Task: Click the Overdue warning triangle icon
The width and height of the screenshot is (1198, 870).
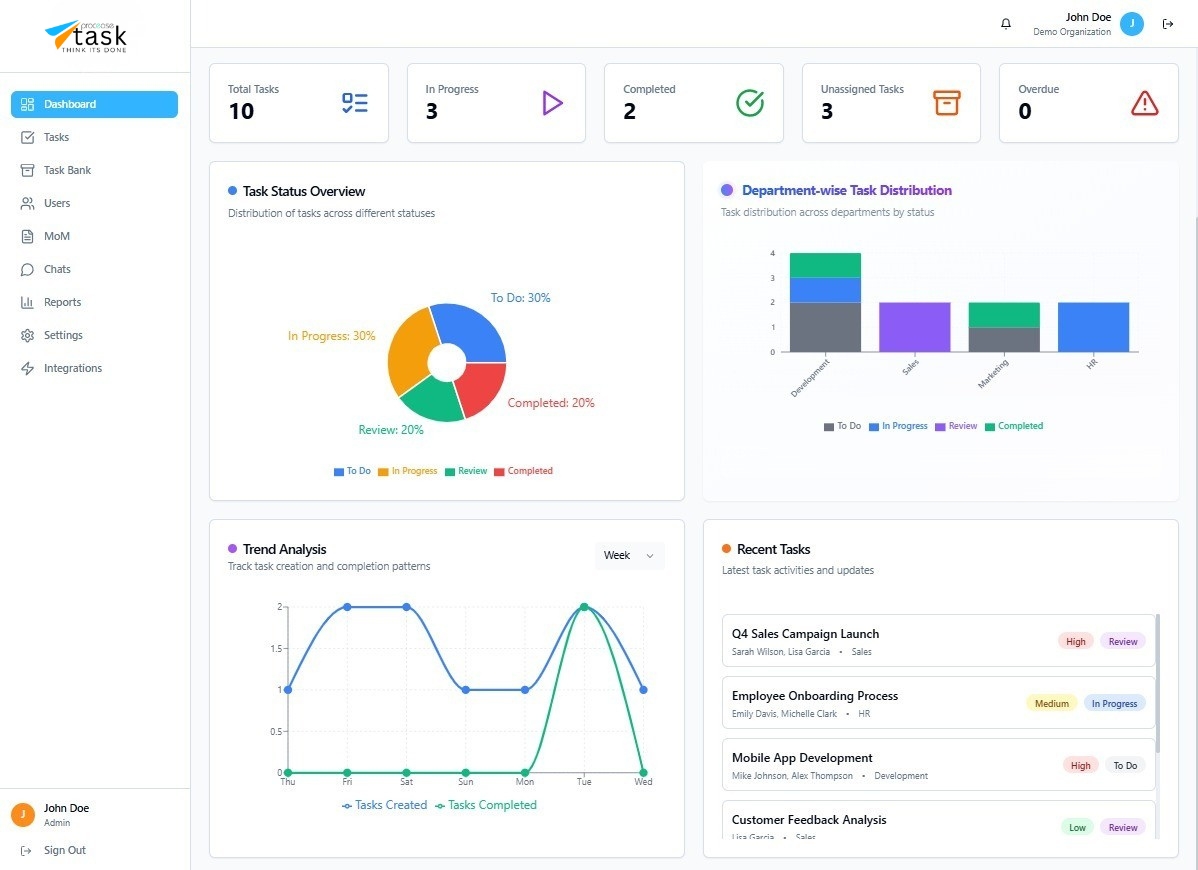Action: [1144, 102]
